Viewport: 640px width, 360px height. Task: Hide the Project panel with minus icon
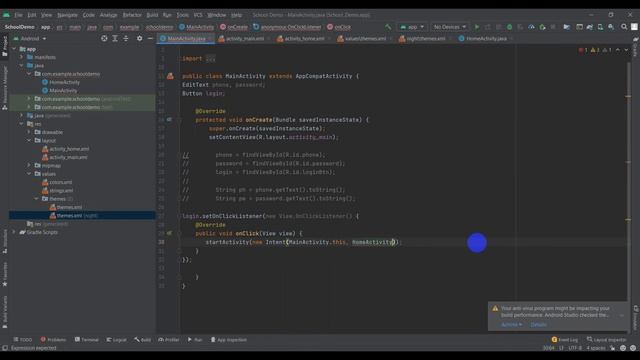[x=150, y=38]
